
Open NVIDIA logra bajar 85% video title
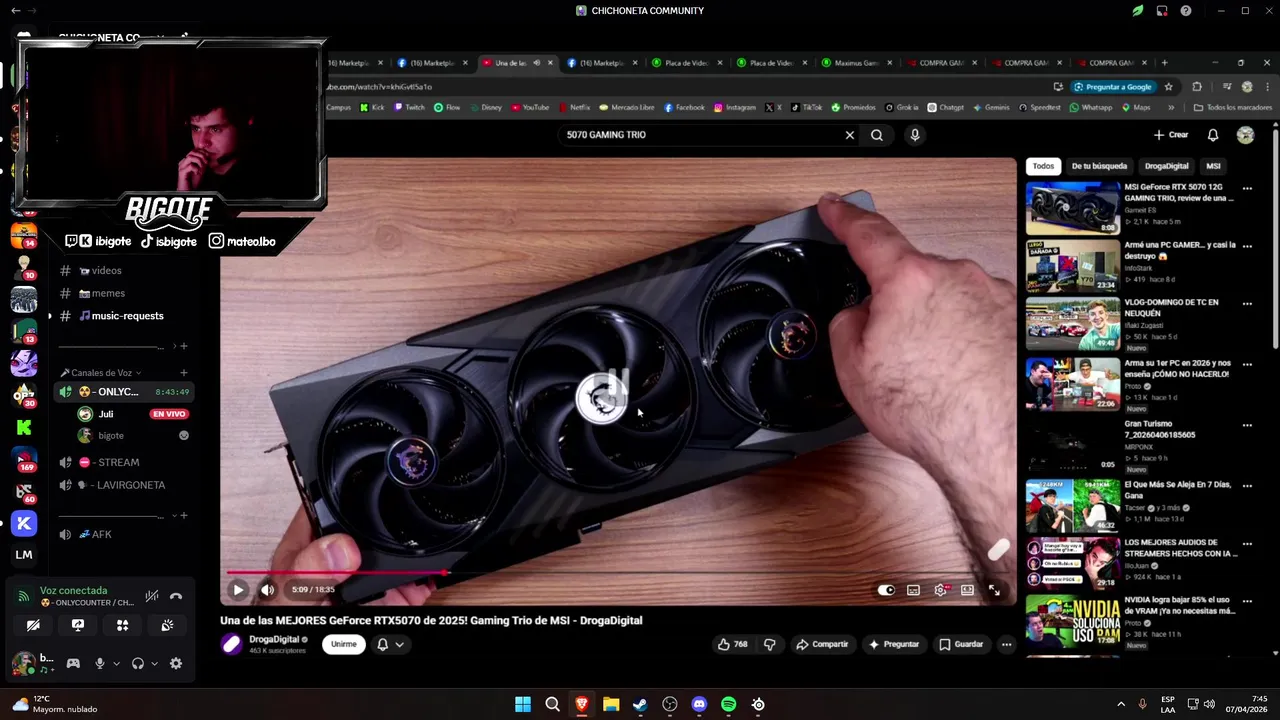click(x=1181, y=605)
